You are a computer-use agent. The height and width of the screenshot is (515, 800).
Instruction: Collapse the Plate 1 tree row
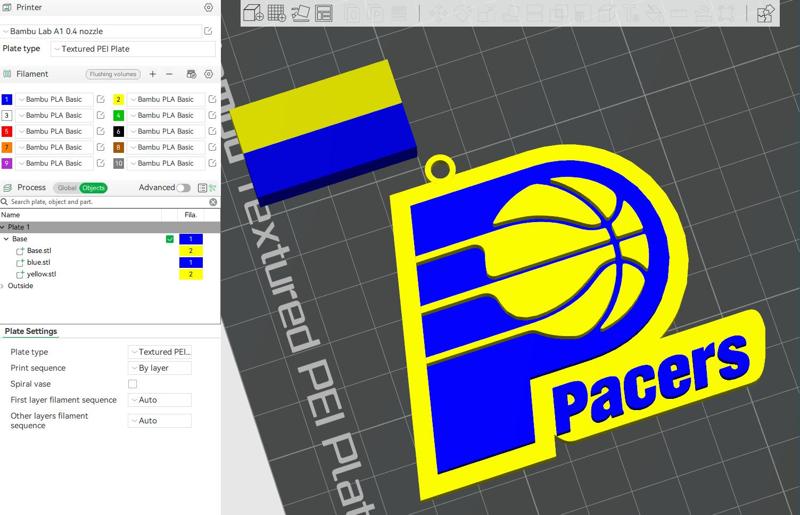click(3, 227)
